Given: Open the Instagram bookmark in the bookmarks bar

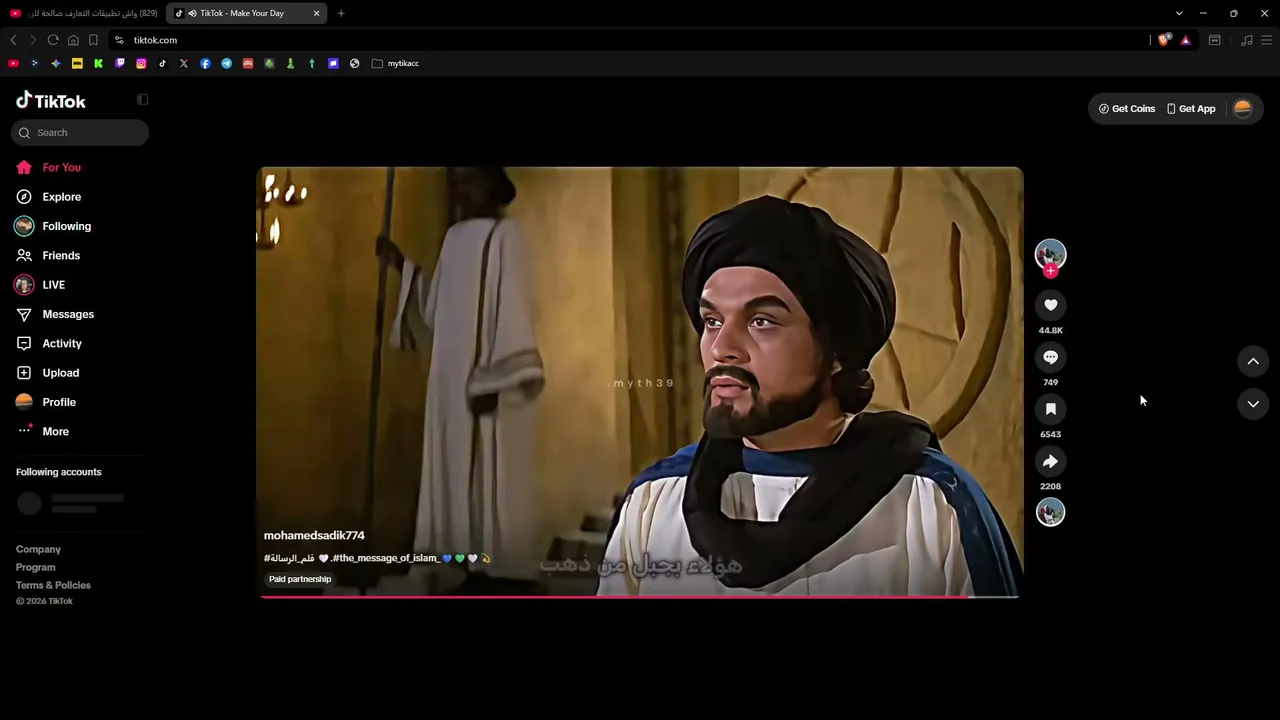Looking at the screenshot, I should tap(141, 63).
